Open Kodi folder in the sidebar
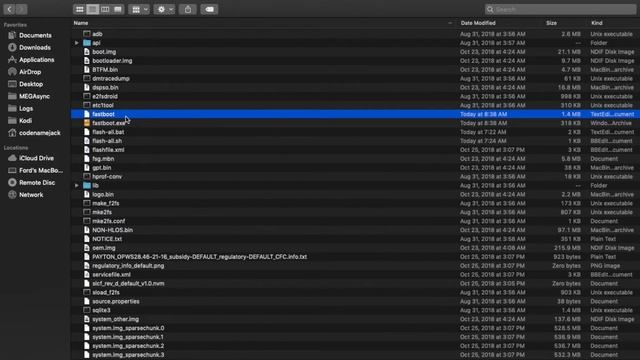Screen dimensions: 640x360 (x=20, y=121)
